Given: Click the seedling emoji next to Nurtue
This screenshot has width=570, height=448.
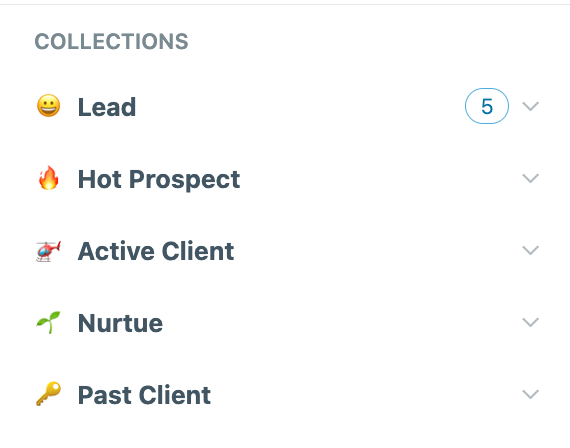Looking at the screenshot, I should coord(48,322).
